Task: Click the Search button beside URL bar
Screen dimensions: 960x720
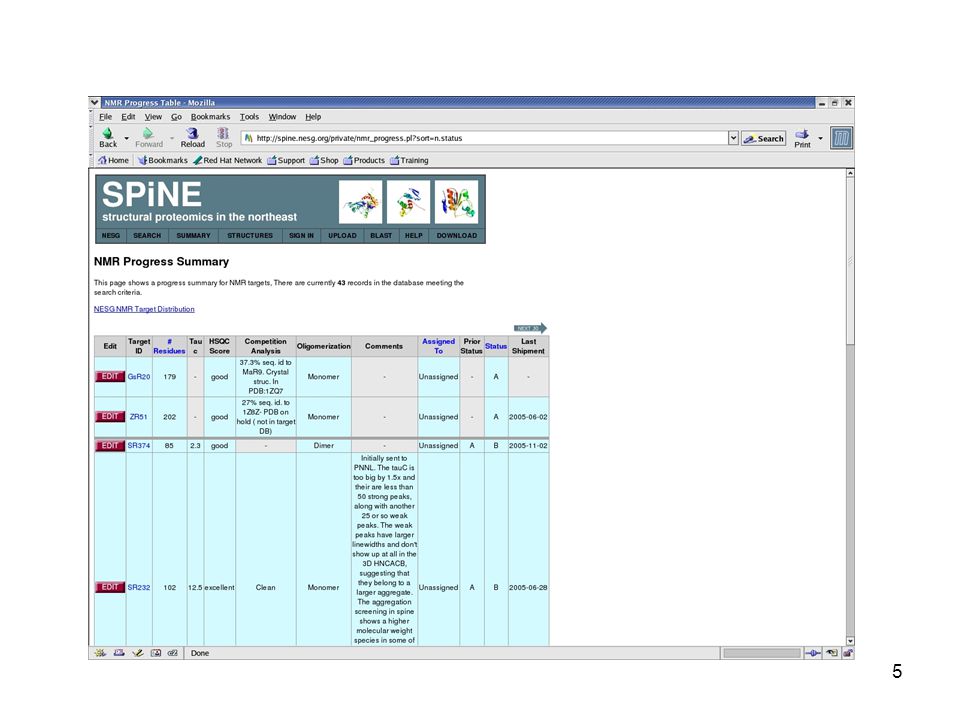Action: (763, 138)
